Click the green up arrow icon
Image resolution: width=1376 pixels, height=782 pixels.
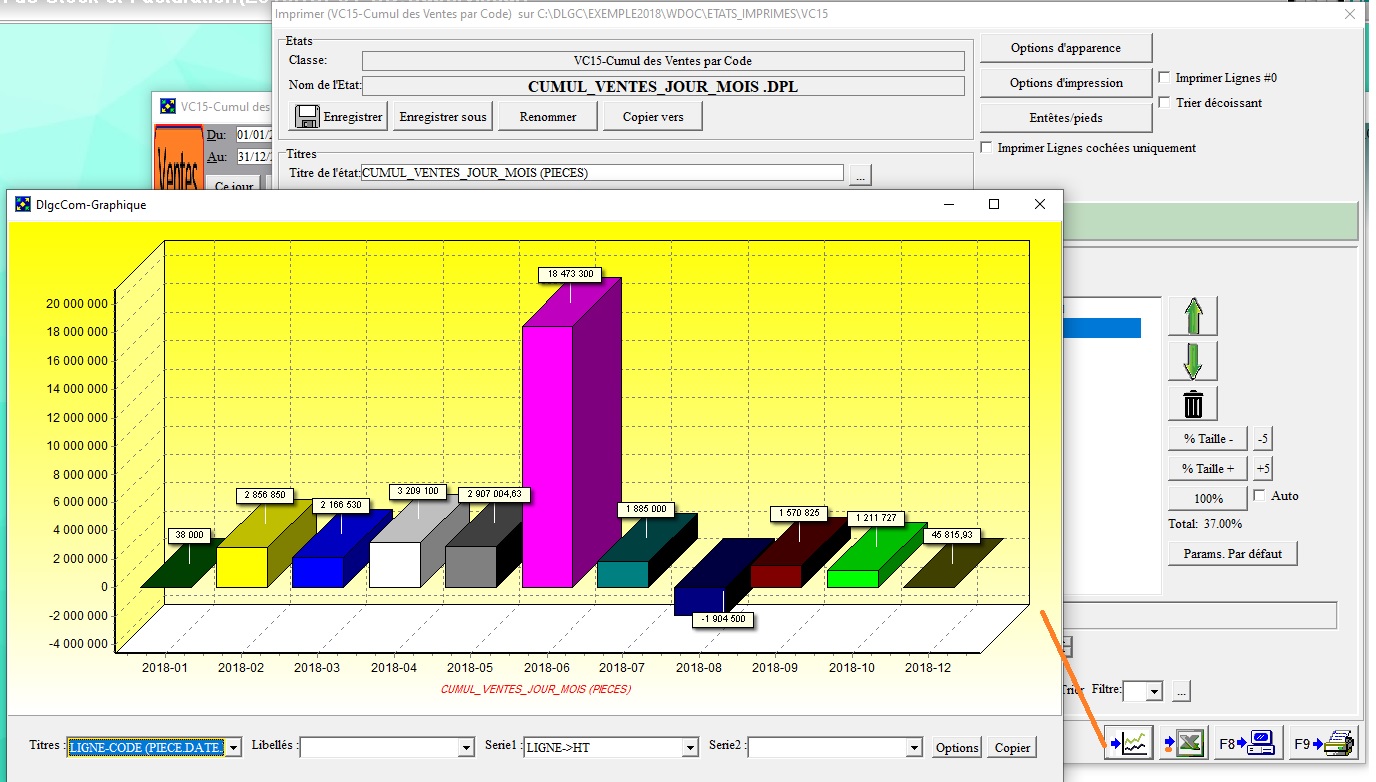pos(1192,316)
